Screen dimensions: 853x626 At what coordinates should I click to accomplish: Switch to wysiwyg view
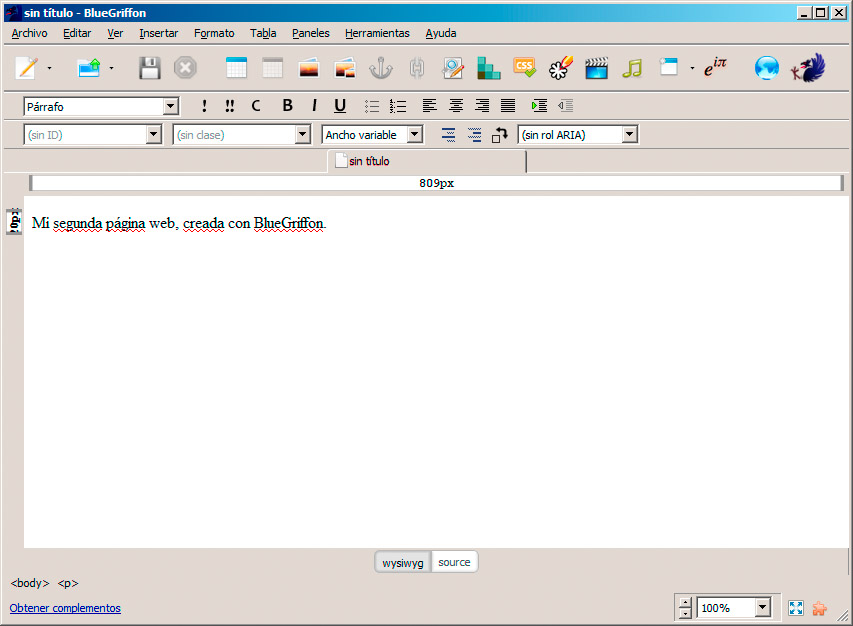(x=403, y=562)
